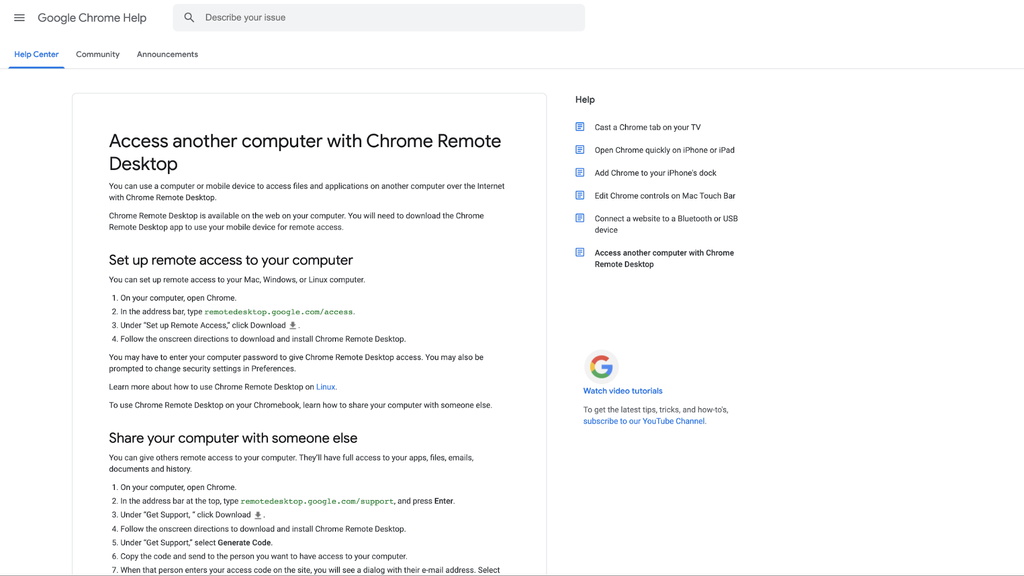Select the Help Center tab

[x=36, y=54]
